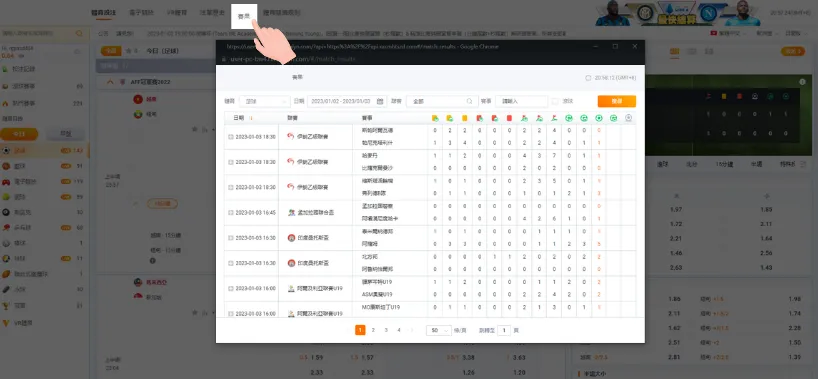Click the row icon beside 2023-01-03 16:45

tap(231, 212)
